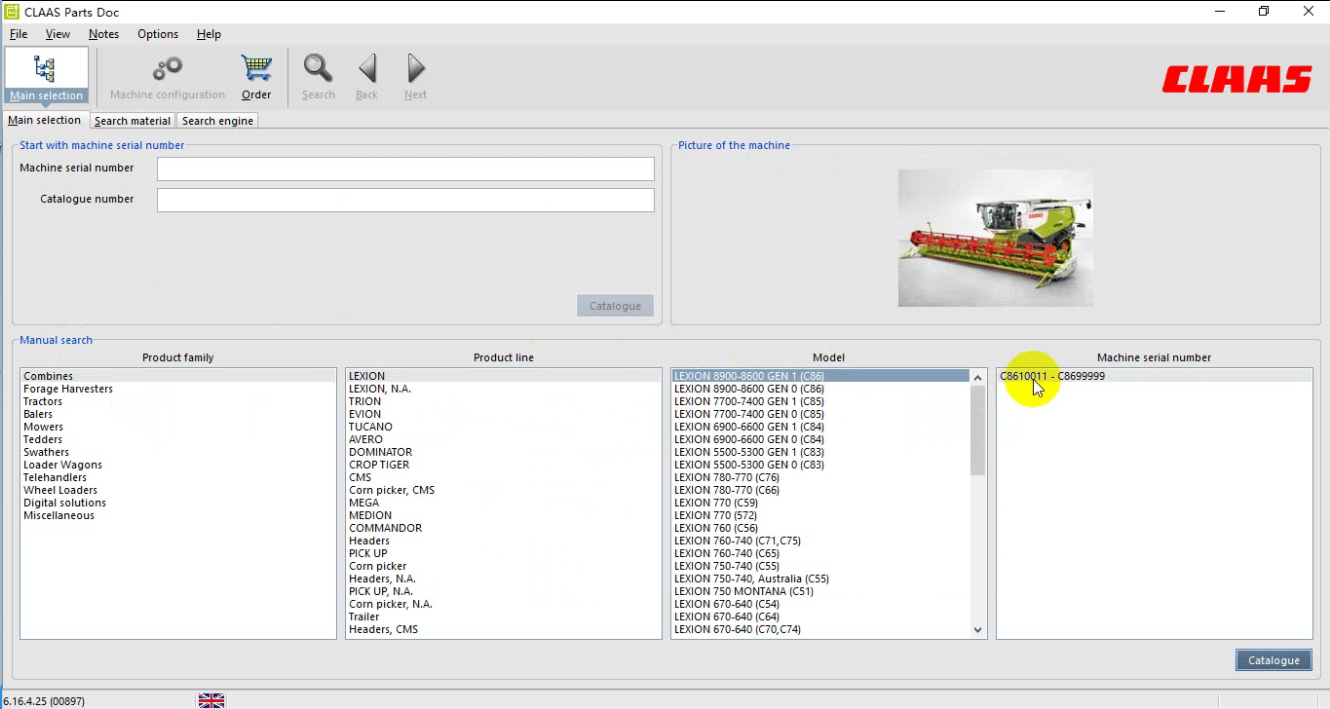Select TRION product line

(504, 401)
